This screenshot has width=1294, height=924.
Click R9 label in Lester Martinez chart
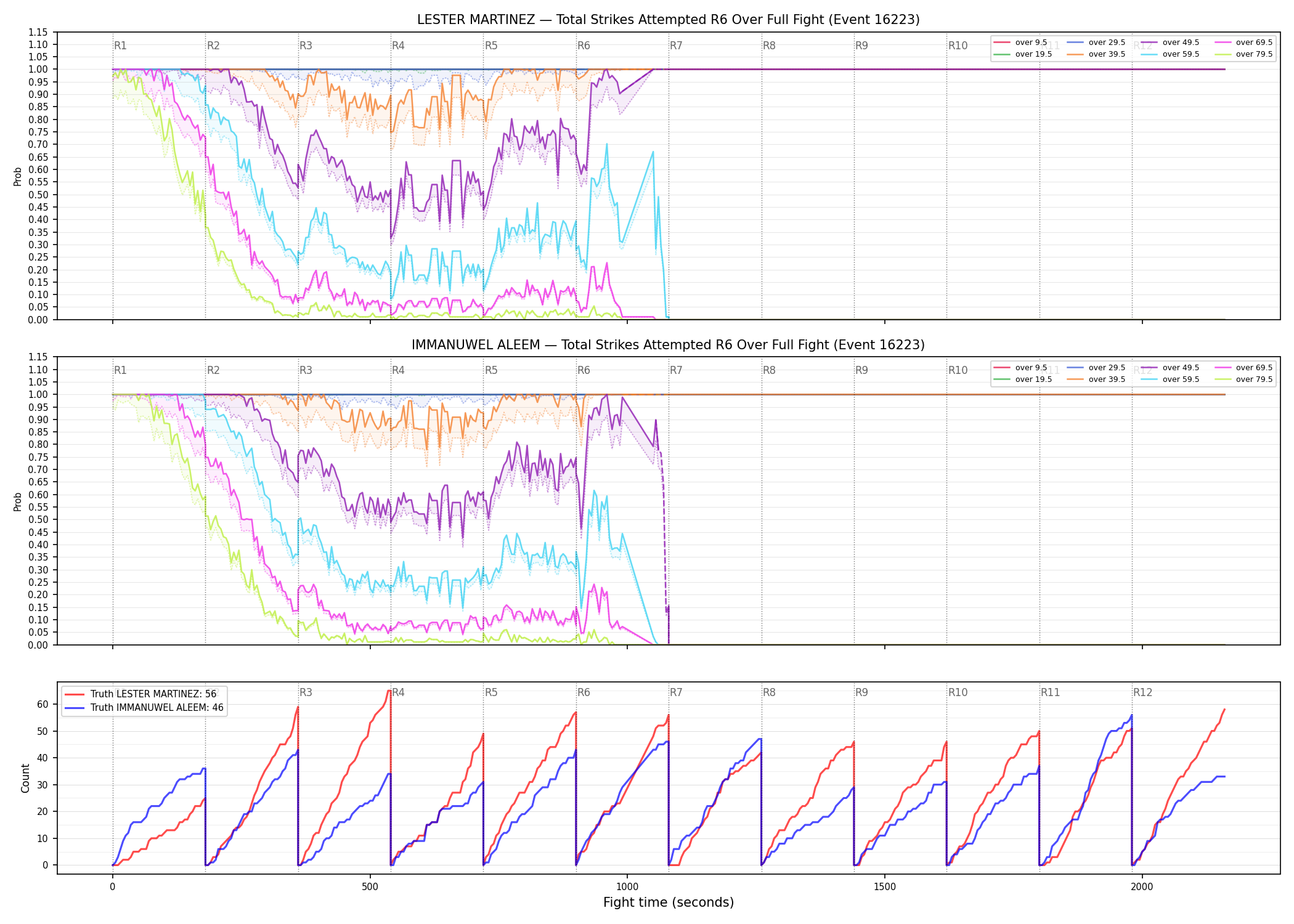[861, 46]
